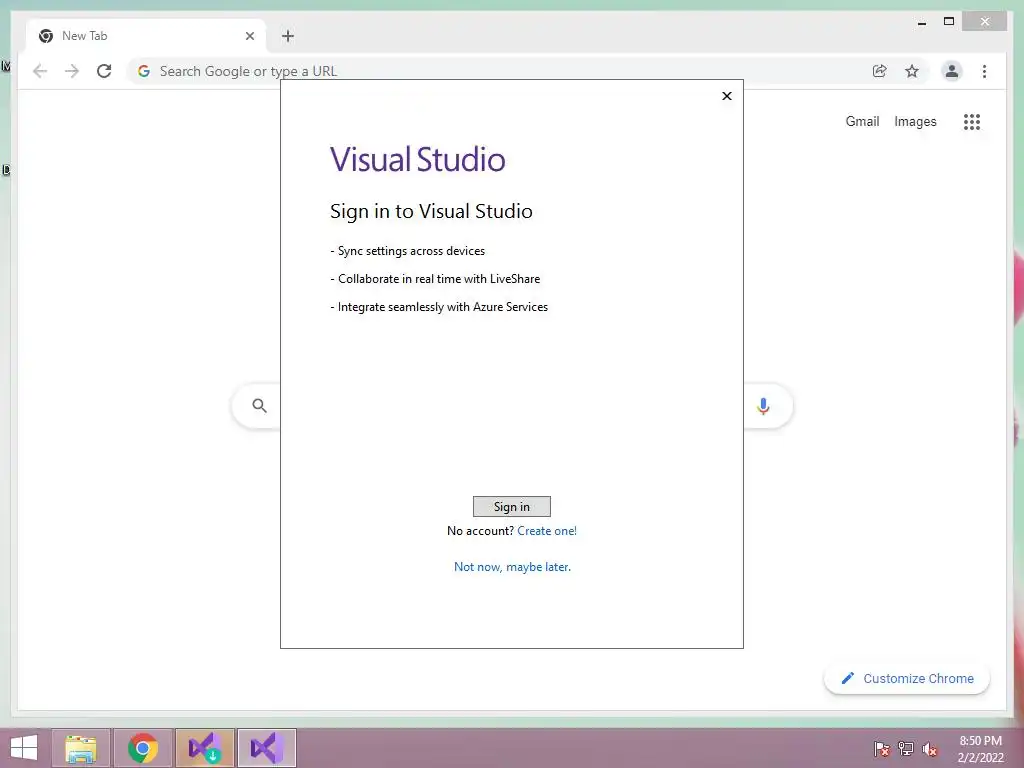
Task: Go forward in Chrome history
Action: [72, 71]
